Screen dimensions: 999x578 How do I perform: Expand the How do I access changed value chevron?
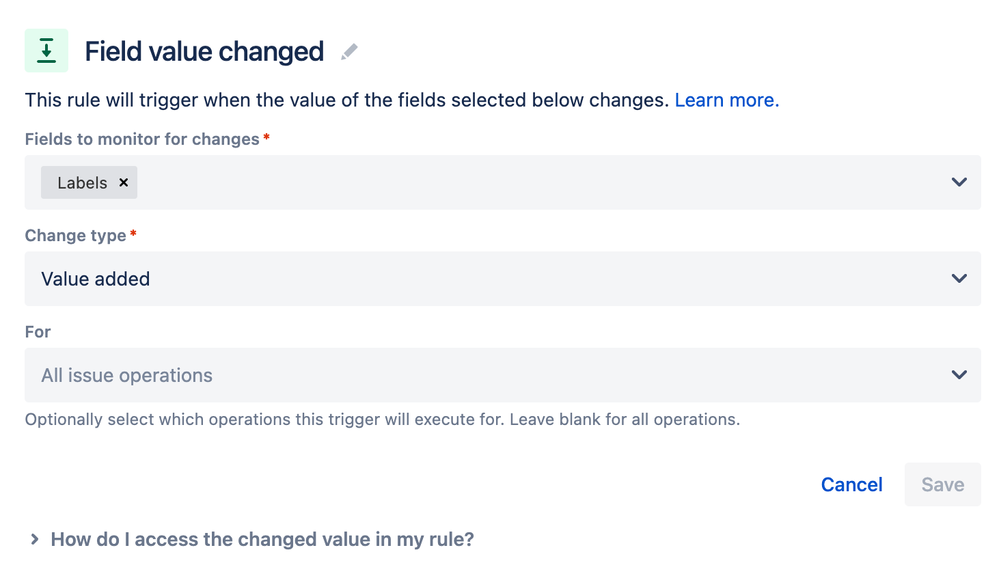click(34, 539)
